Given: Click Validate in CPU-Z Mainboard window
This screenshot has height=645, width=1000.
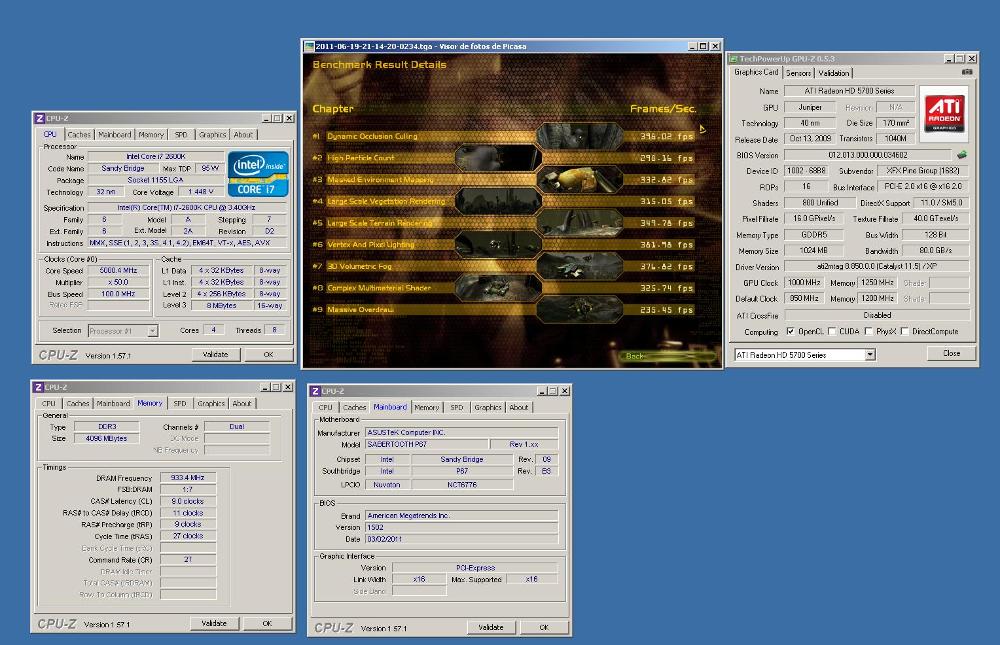Looking at the screenshot, I should pos(491,627).
